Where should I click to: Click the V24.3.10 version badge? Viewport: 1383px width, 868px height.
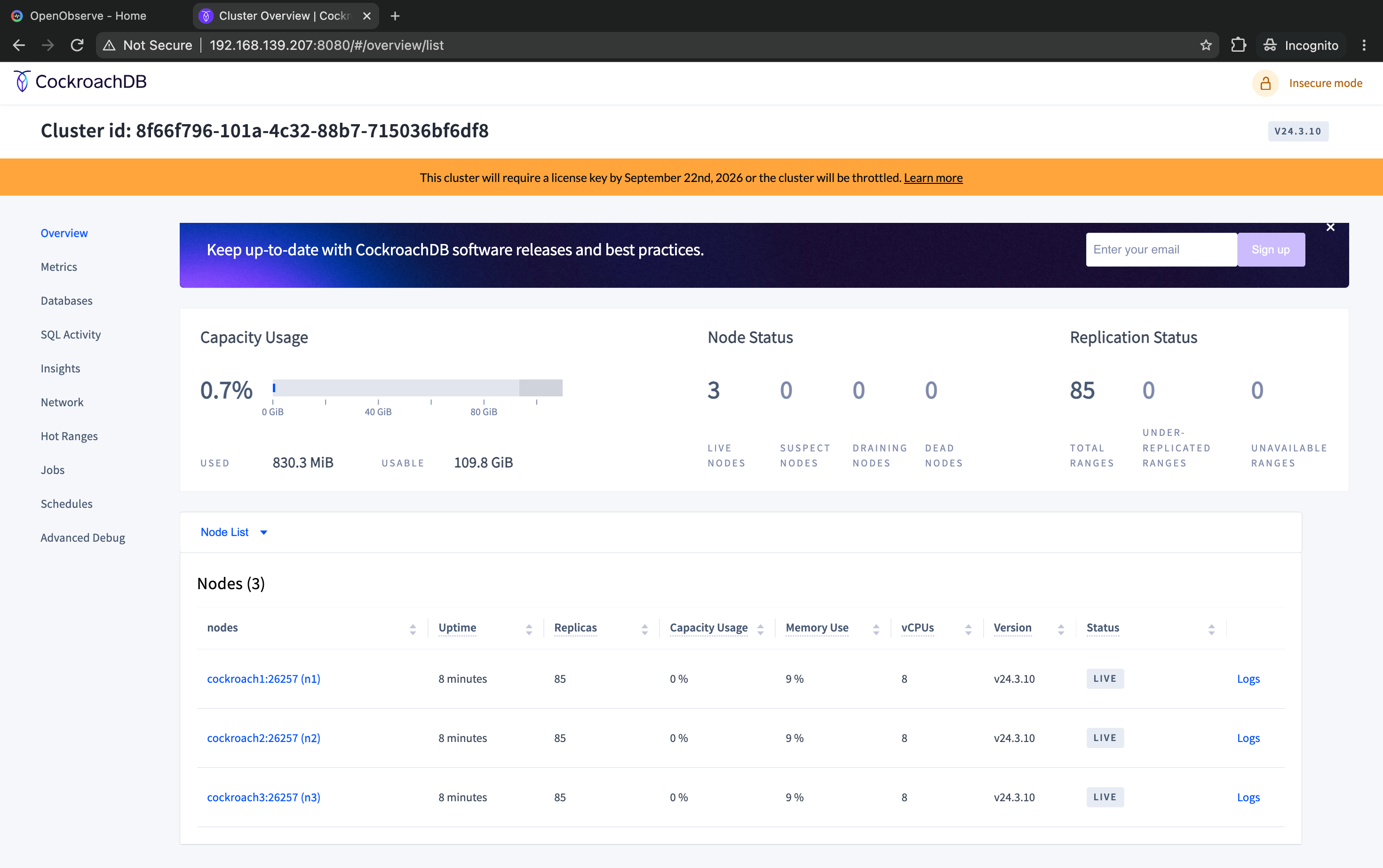pos(1298,132)
